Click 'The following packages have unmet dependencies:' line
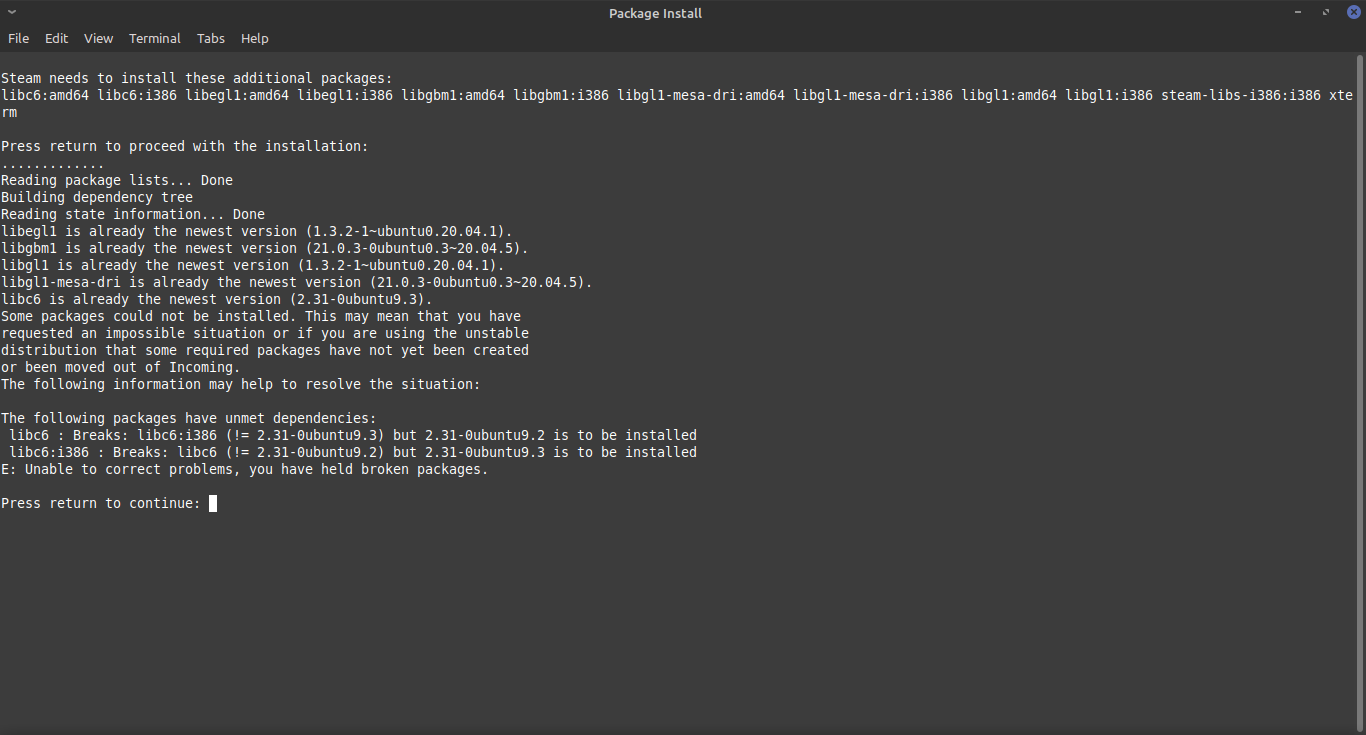Image resolution: width=1366 pixels, height=735 pixels. coord(189,418)
